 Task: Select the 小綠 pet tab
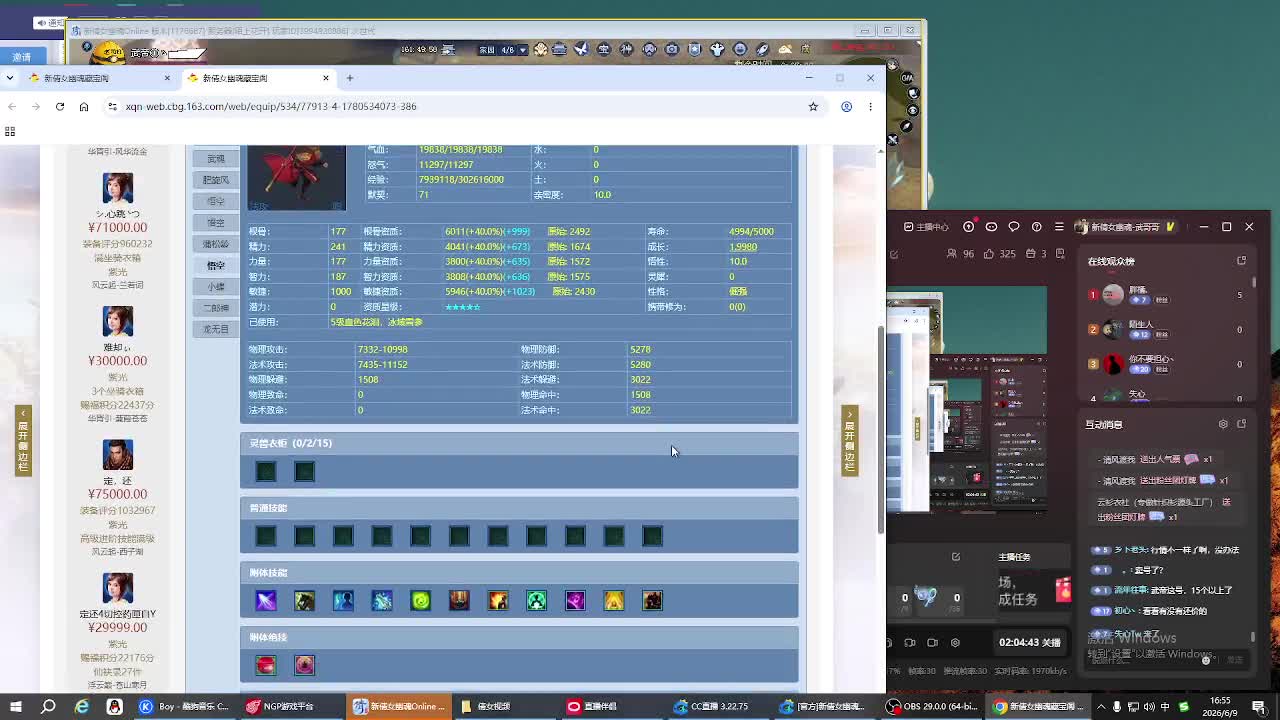pos(216,287)
